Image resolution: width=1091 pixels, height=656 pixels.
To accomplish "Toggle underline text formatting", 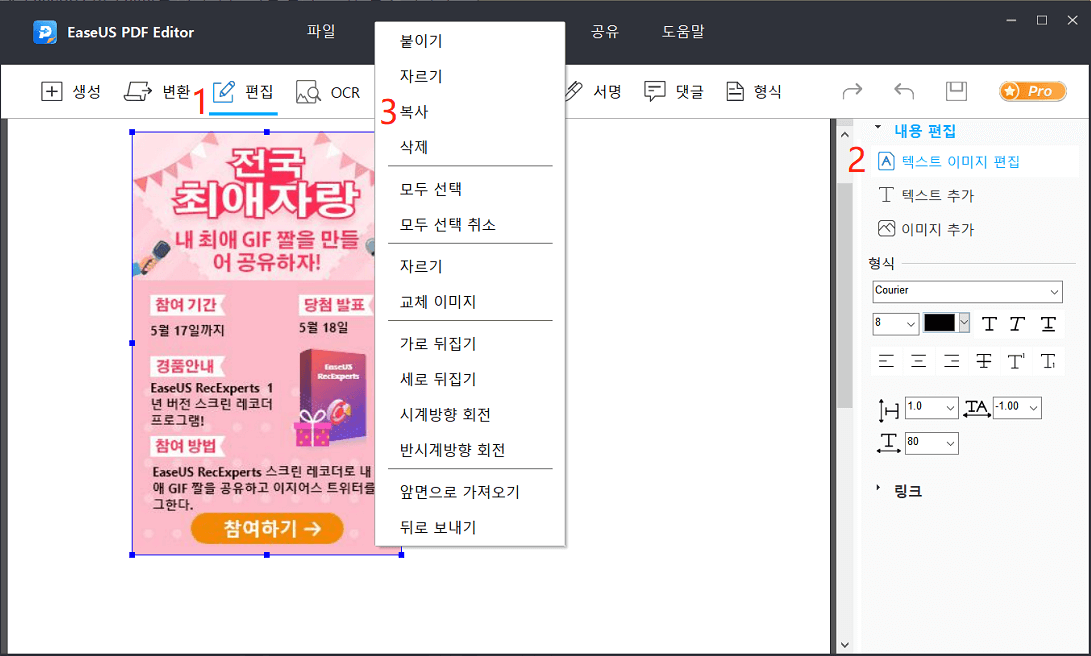I will [1049, 323].
